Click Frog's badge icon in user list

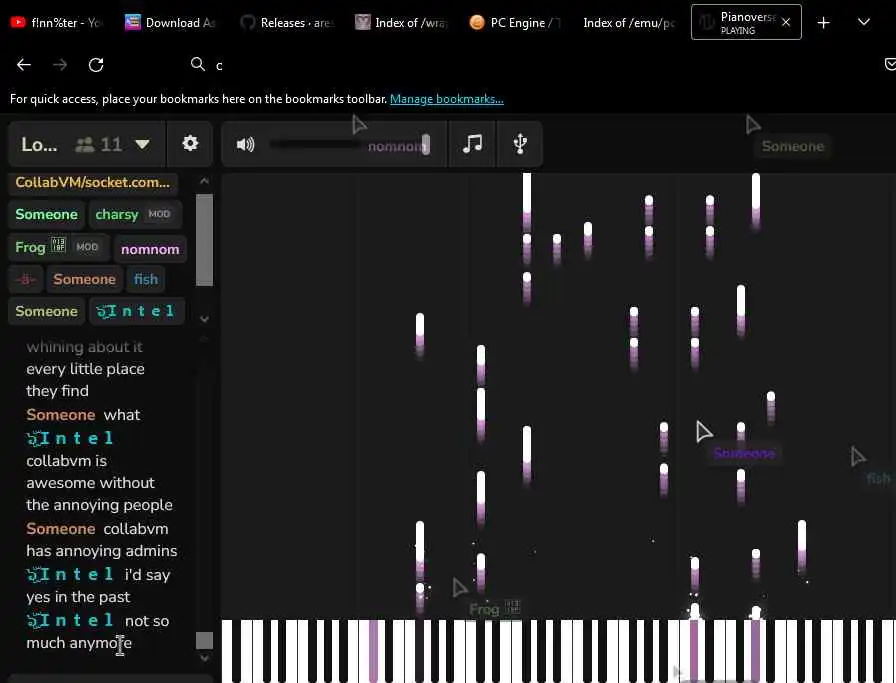coord(58,245)
